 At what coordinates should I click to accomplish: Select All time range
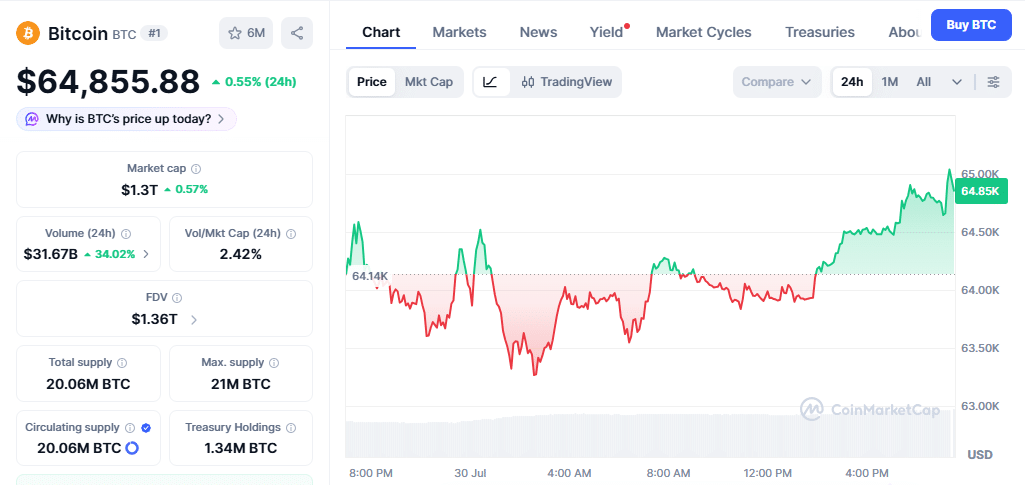924,82
